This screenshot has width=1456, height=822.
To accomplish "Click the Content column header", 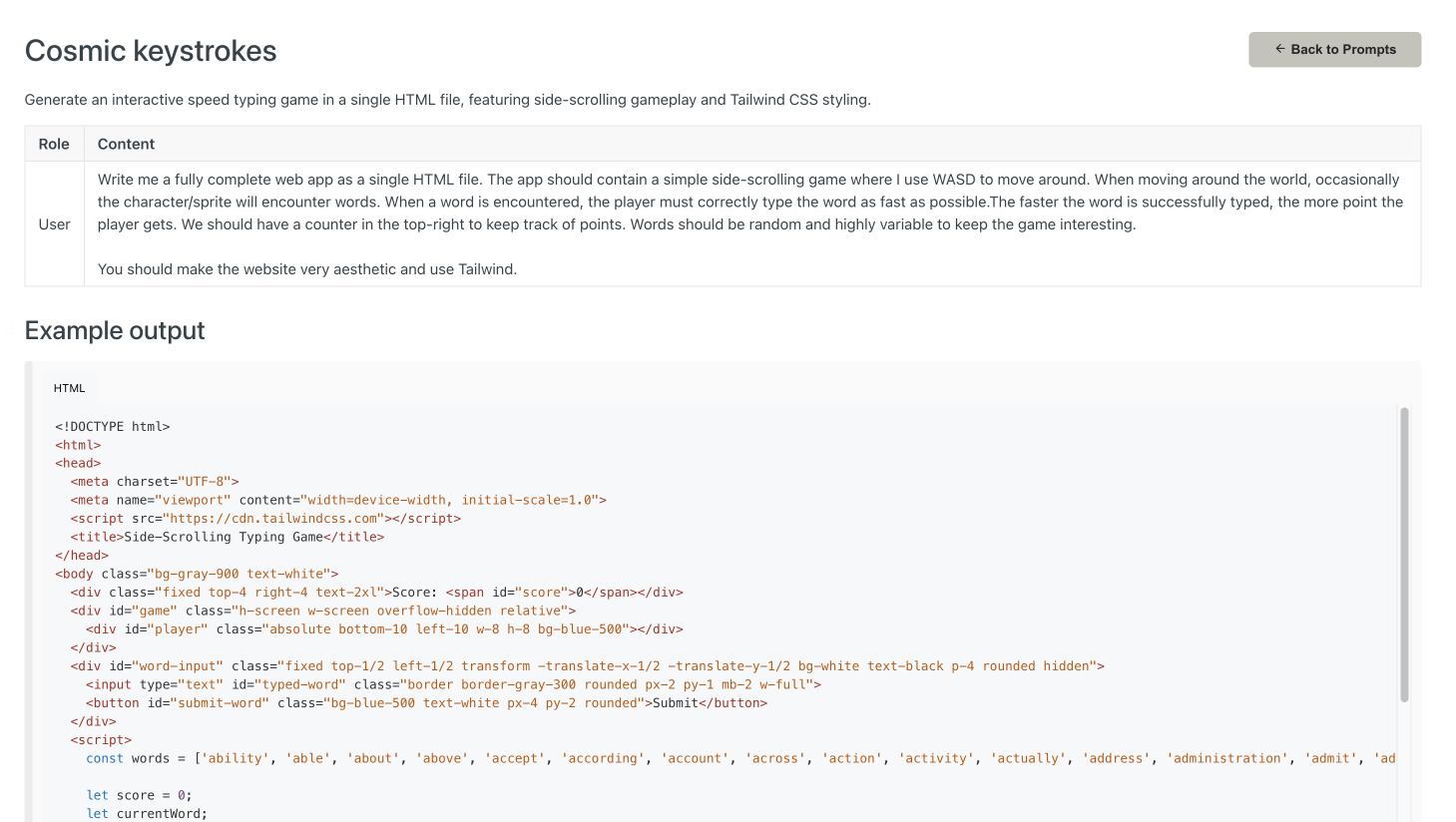I will (x=126, y=144).
